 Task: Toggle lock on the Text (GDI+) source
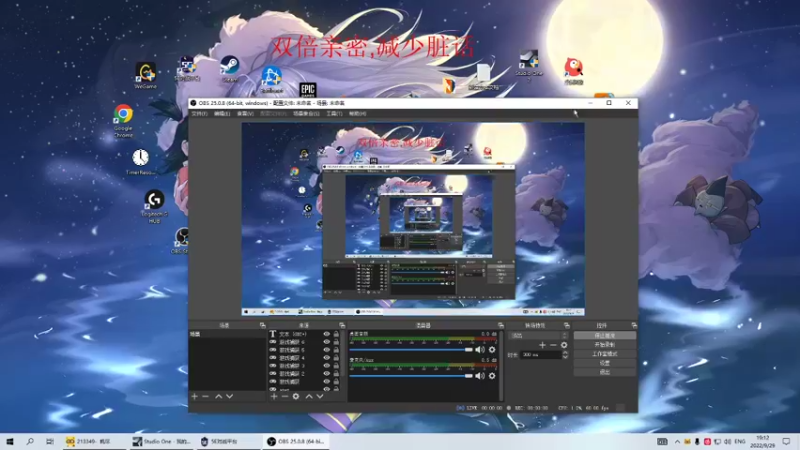pyautogui.click(x=336, y=334)
